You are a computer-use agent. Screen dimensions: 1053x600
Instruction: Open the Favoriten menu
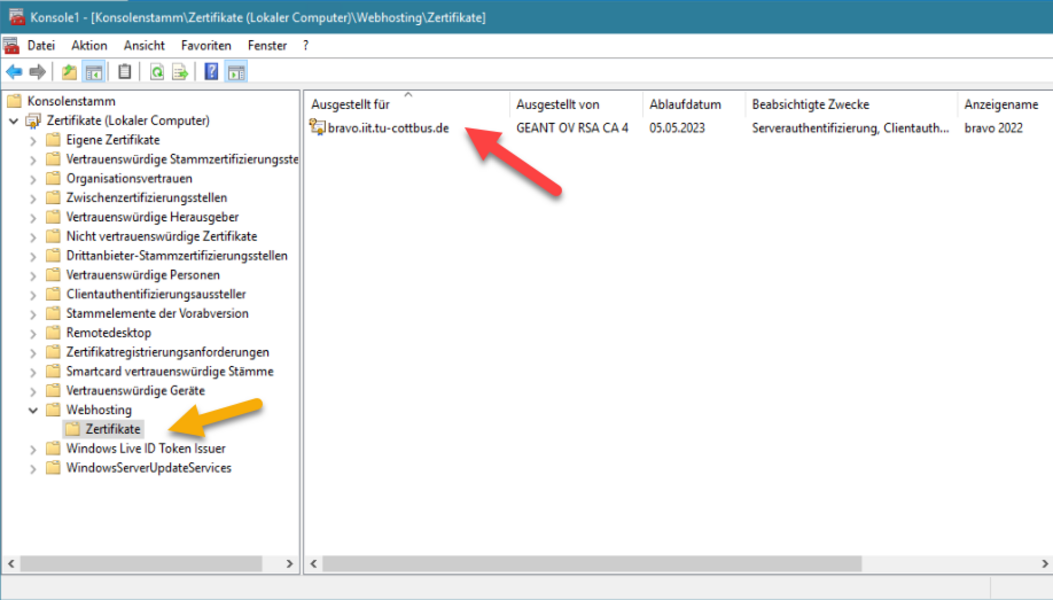click(206, 46)
